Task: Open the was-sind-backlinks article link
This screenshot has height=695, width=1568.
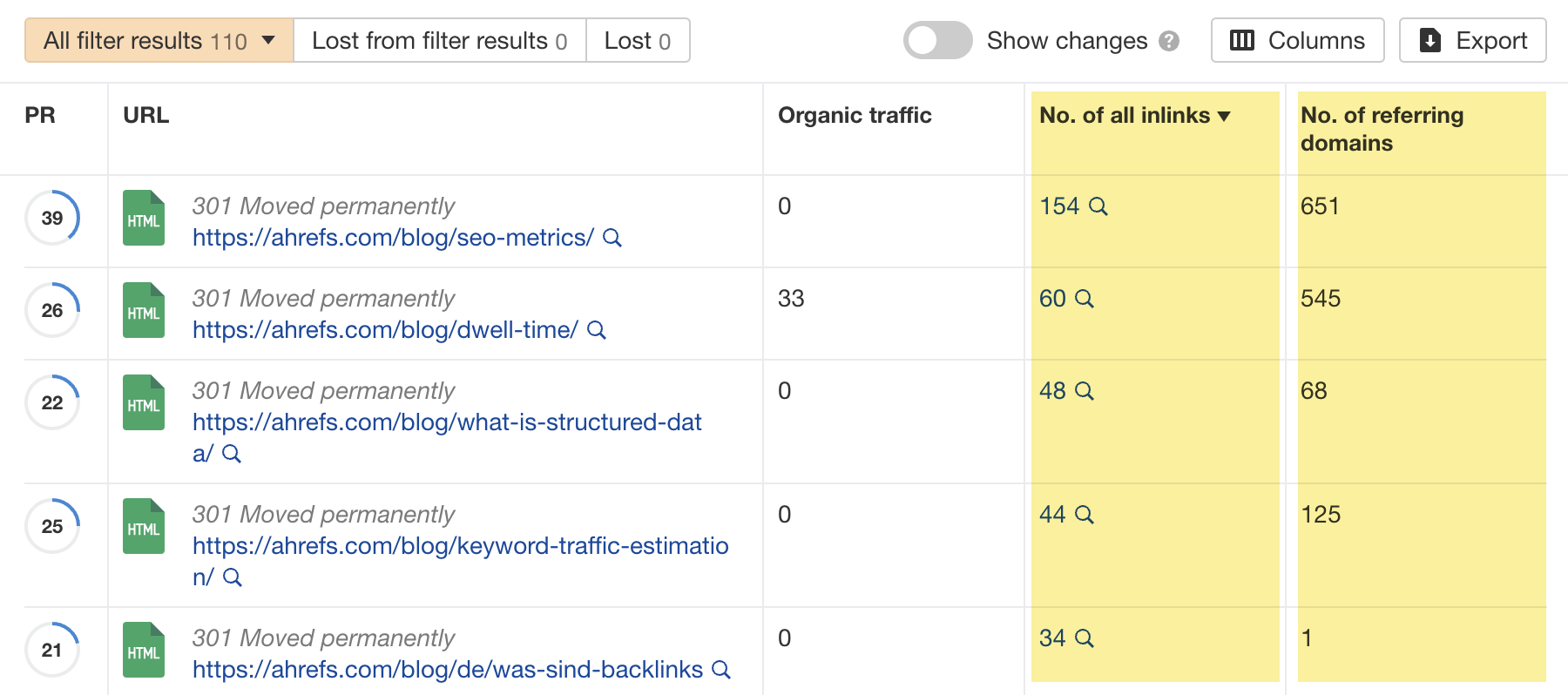Action: [448, 670]
